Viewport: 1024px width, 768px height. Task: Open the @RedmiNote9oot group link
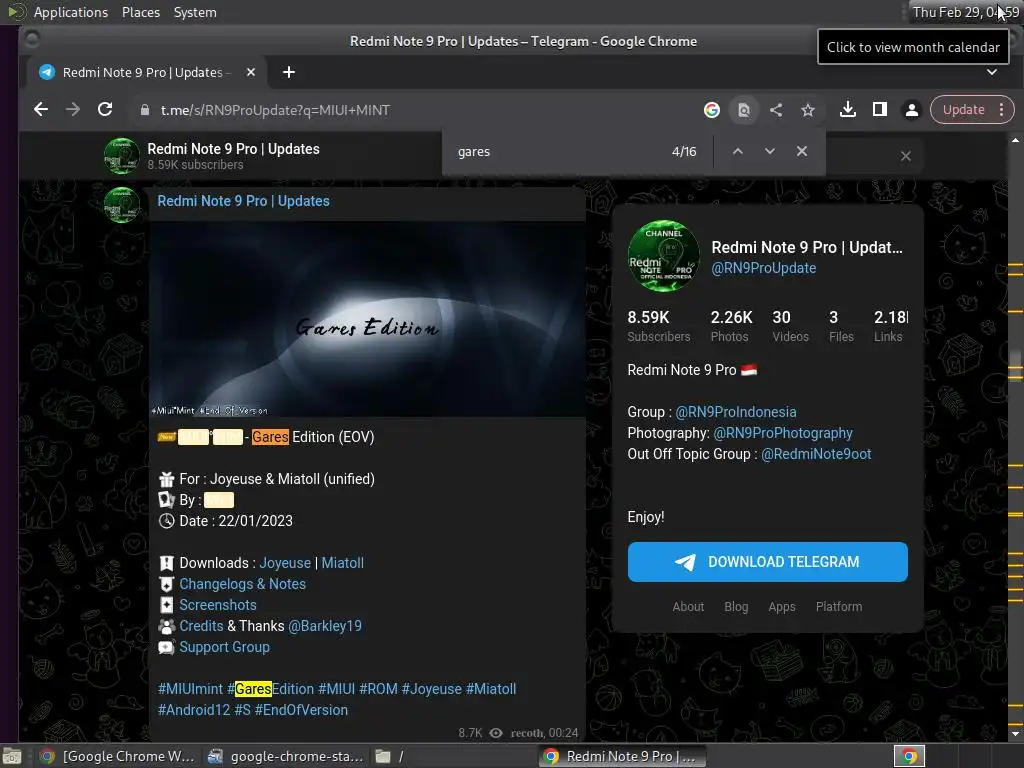point(816,454)
